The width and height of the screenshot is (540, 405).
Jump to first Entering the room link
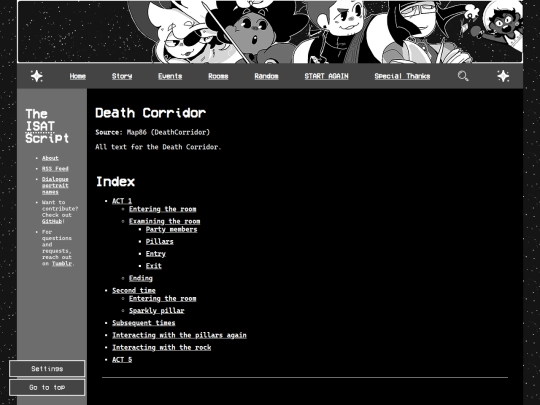pos(163,209)
